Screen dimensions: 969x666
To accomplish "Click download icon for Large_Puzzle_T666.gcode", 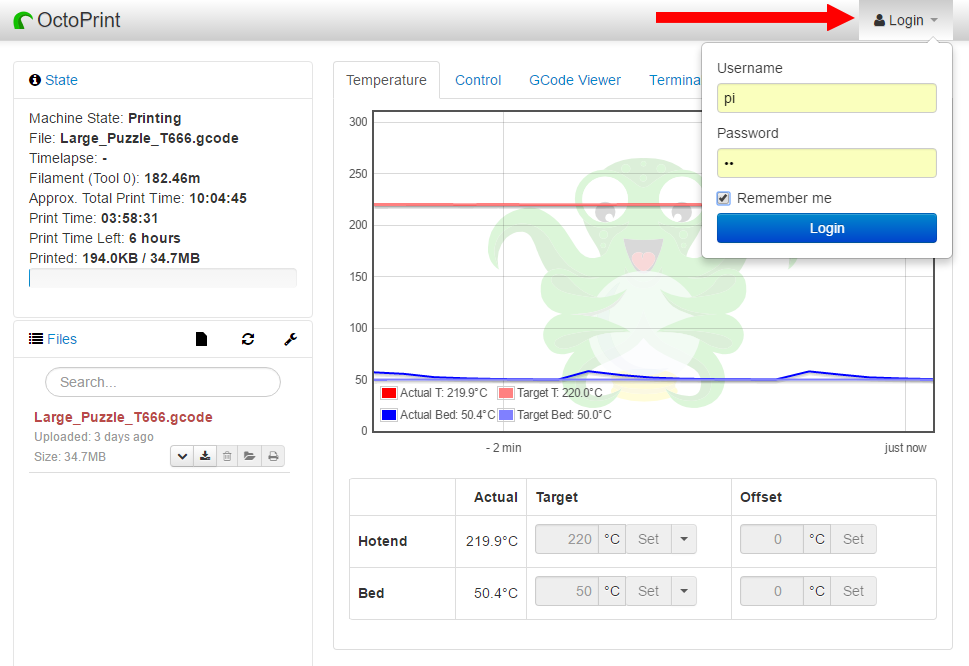I will (x=205, y=457).
